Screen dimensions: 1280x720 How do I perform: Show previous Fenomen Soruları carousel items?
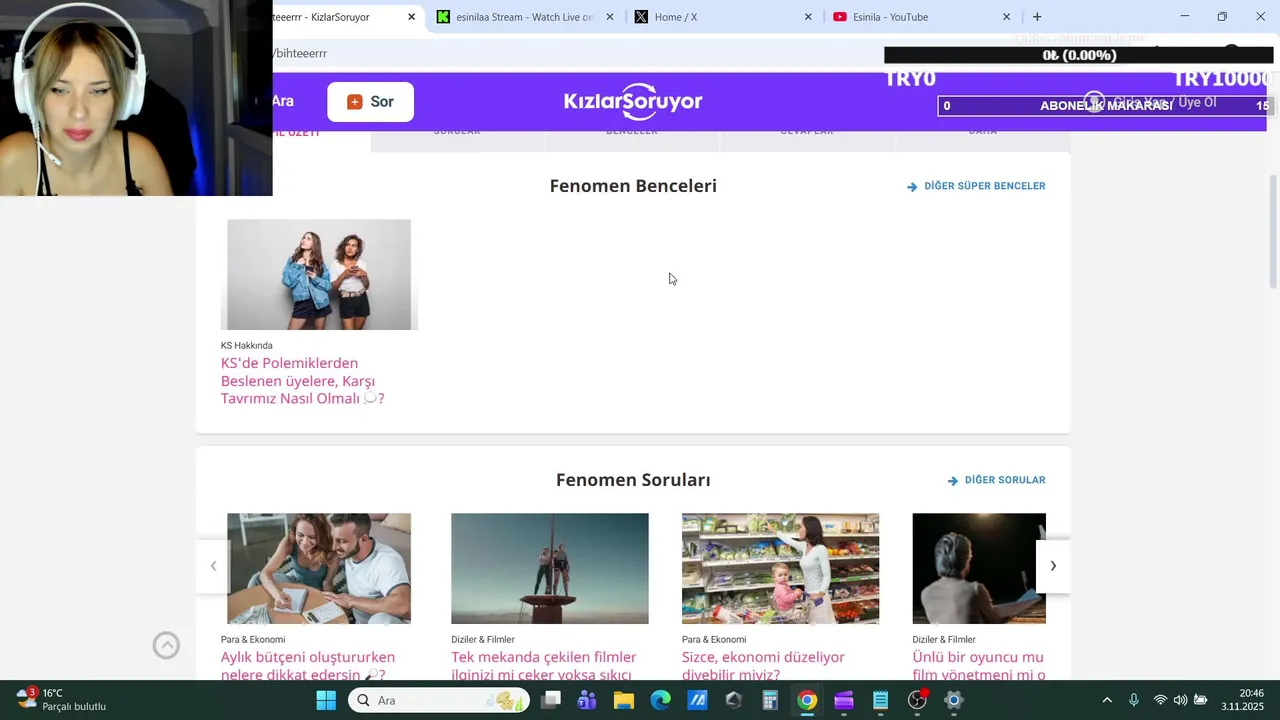point(213,566)
